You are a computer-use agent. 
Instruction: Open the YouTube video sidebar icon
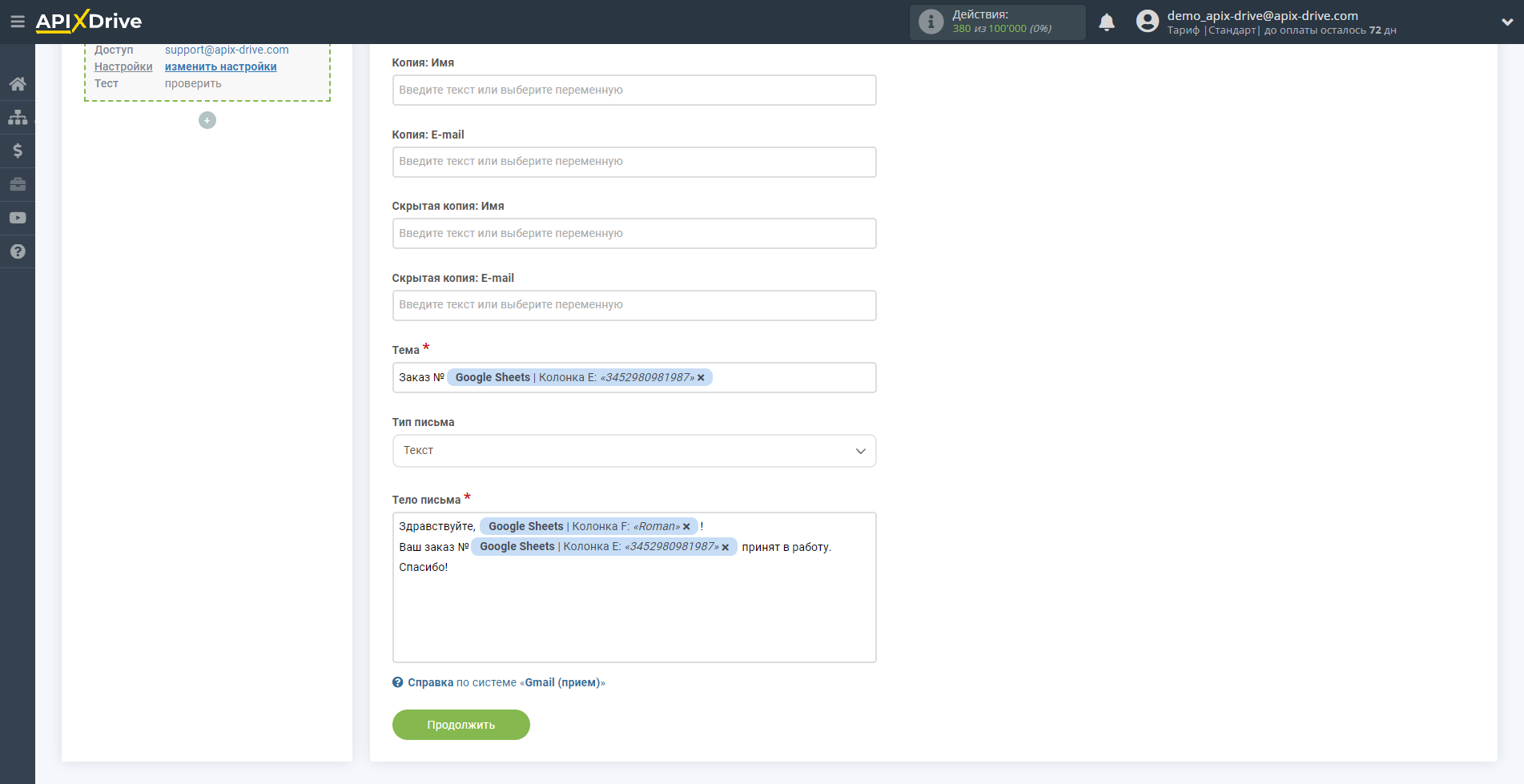(x=18, y=218)
